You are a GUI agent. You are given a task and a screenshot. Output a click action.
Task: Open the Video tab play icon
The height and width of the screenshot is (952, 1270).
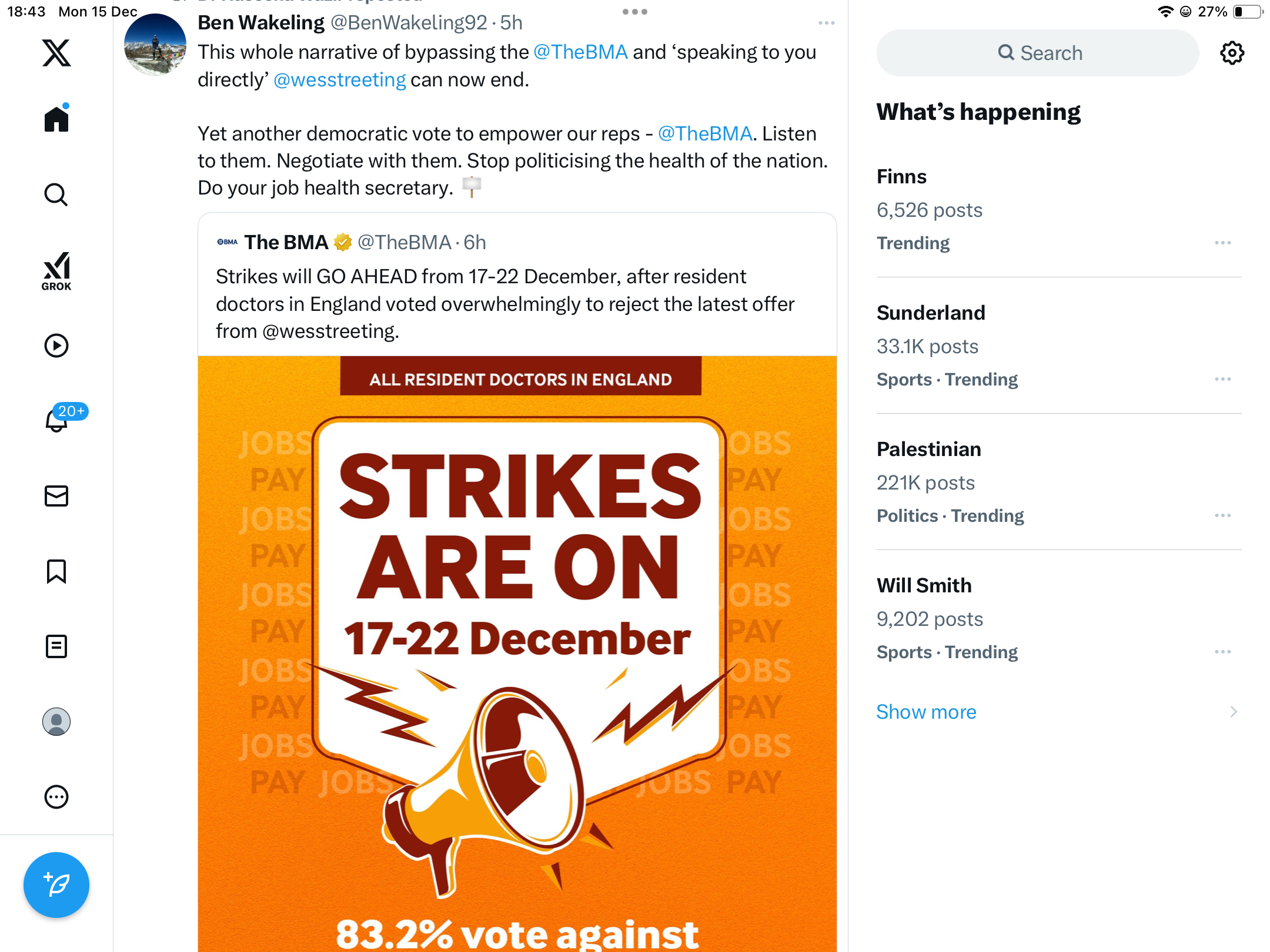coord(56,346)
